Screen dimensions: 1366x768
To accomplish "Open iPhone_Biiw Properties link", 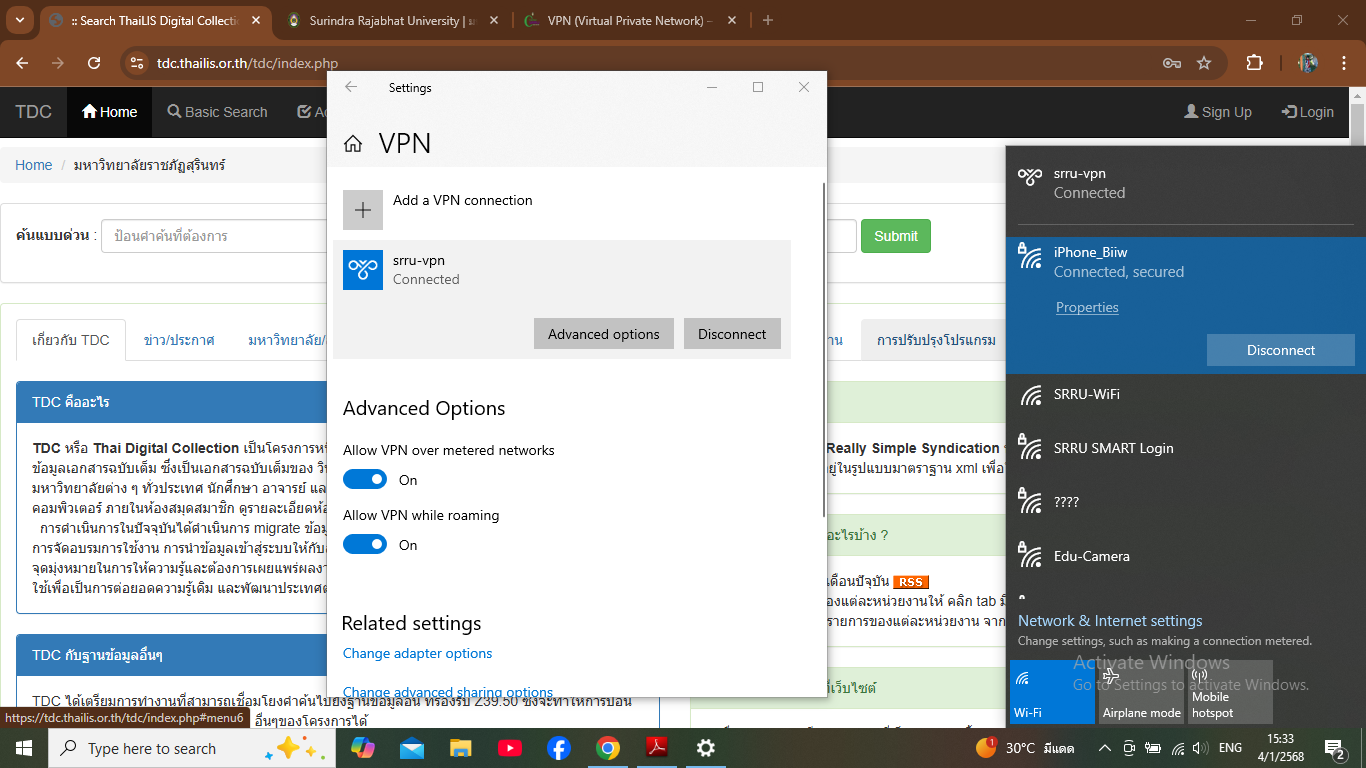I will tap(1087, 307).
